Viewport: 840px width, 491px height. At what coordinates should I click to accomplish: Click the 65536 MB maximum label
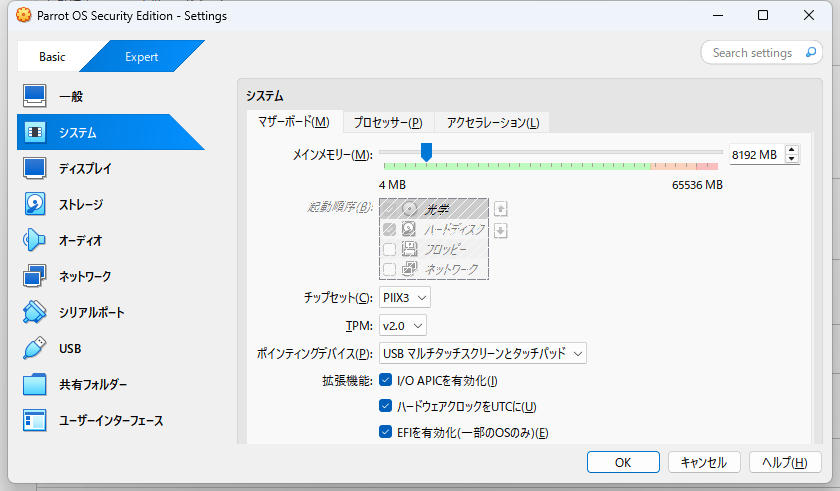point(697,185)
